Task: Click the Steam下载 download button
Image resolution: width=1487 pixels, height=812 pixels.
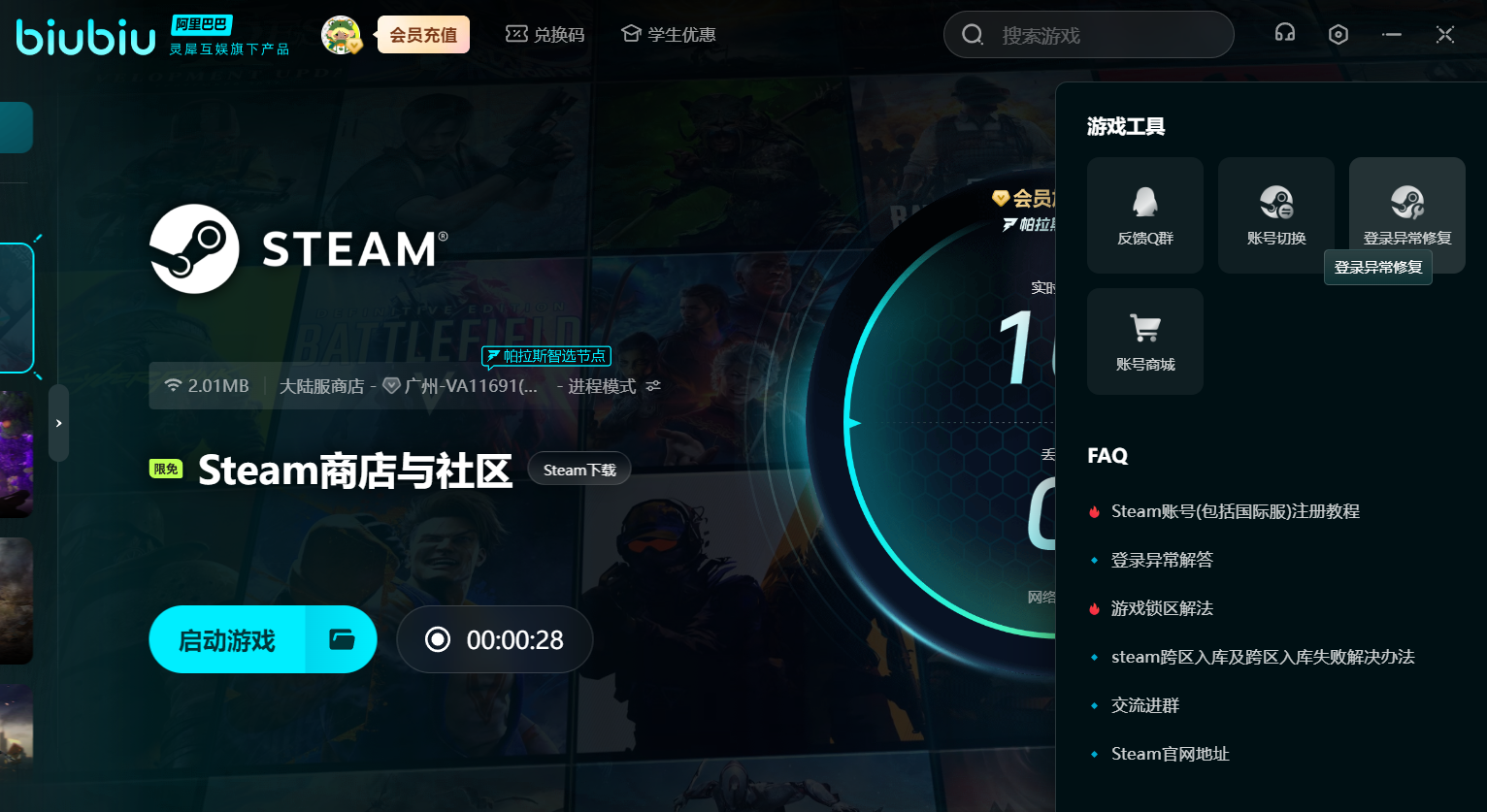Action: point(579,470)
